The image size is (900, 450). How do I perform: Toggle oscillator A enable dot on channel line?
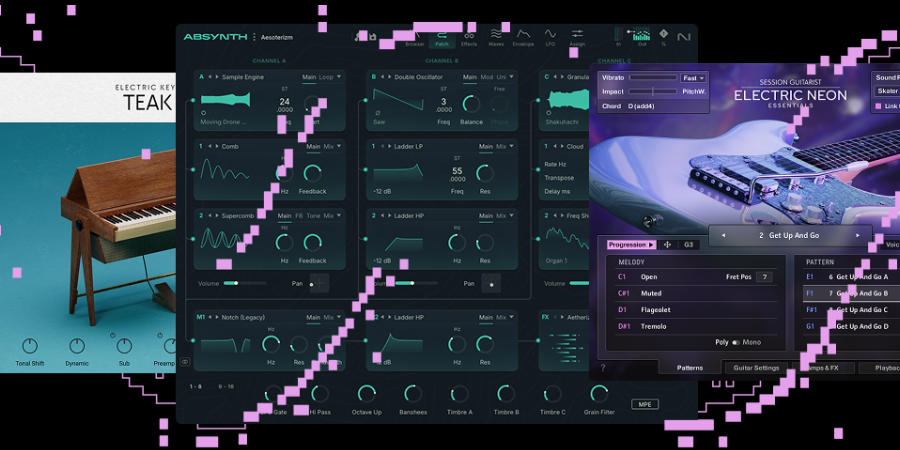(x=192, y=100)
